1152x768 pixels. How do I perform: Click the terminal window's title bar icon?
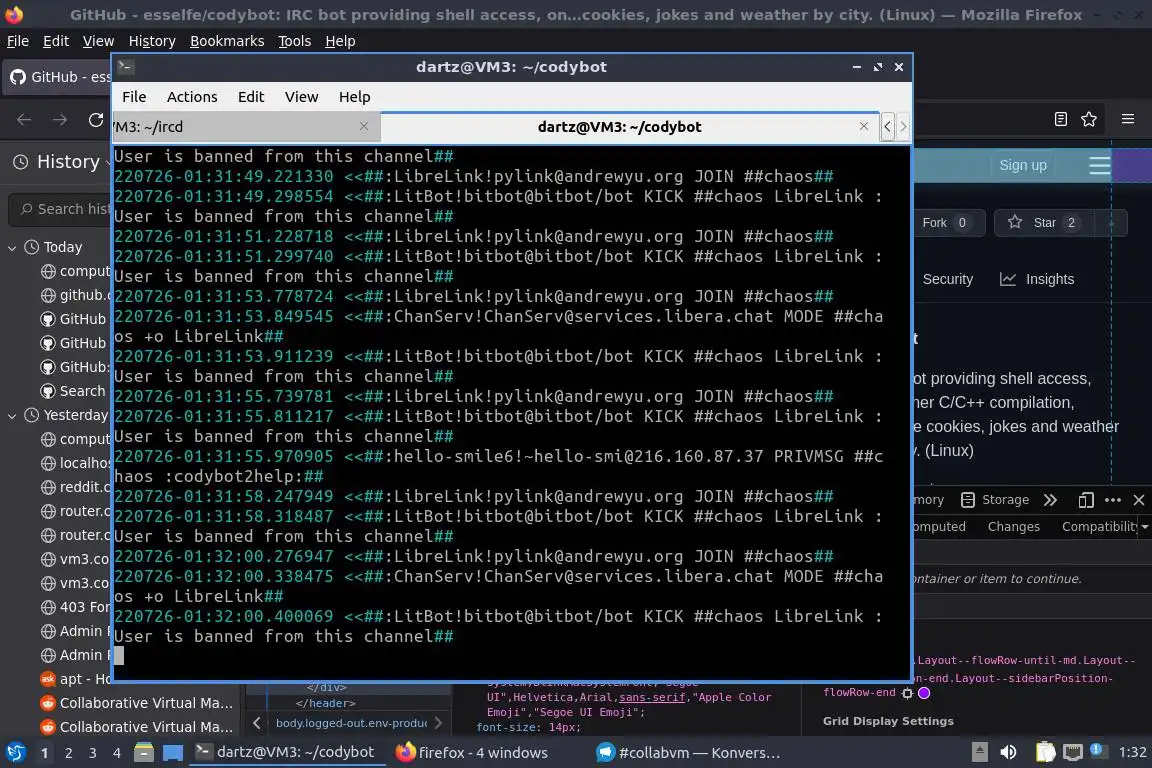point(125,66)
